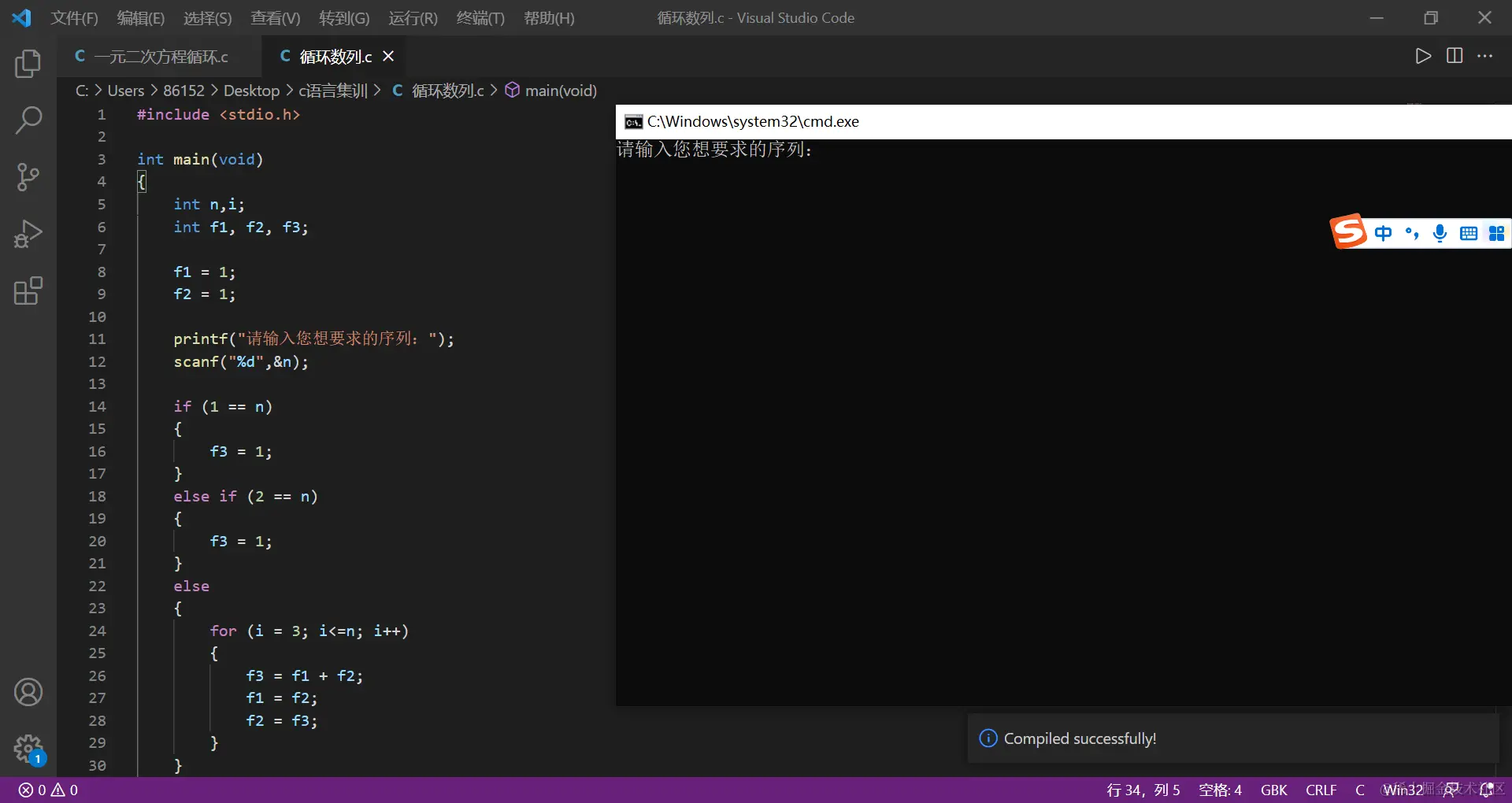Expand the C: breadcrumb

point(82,91)
